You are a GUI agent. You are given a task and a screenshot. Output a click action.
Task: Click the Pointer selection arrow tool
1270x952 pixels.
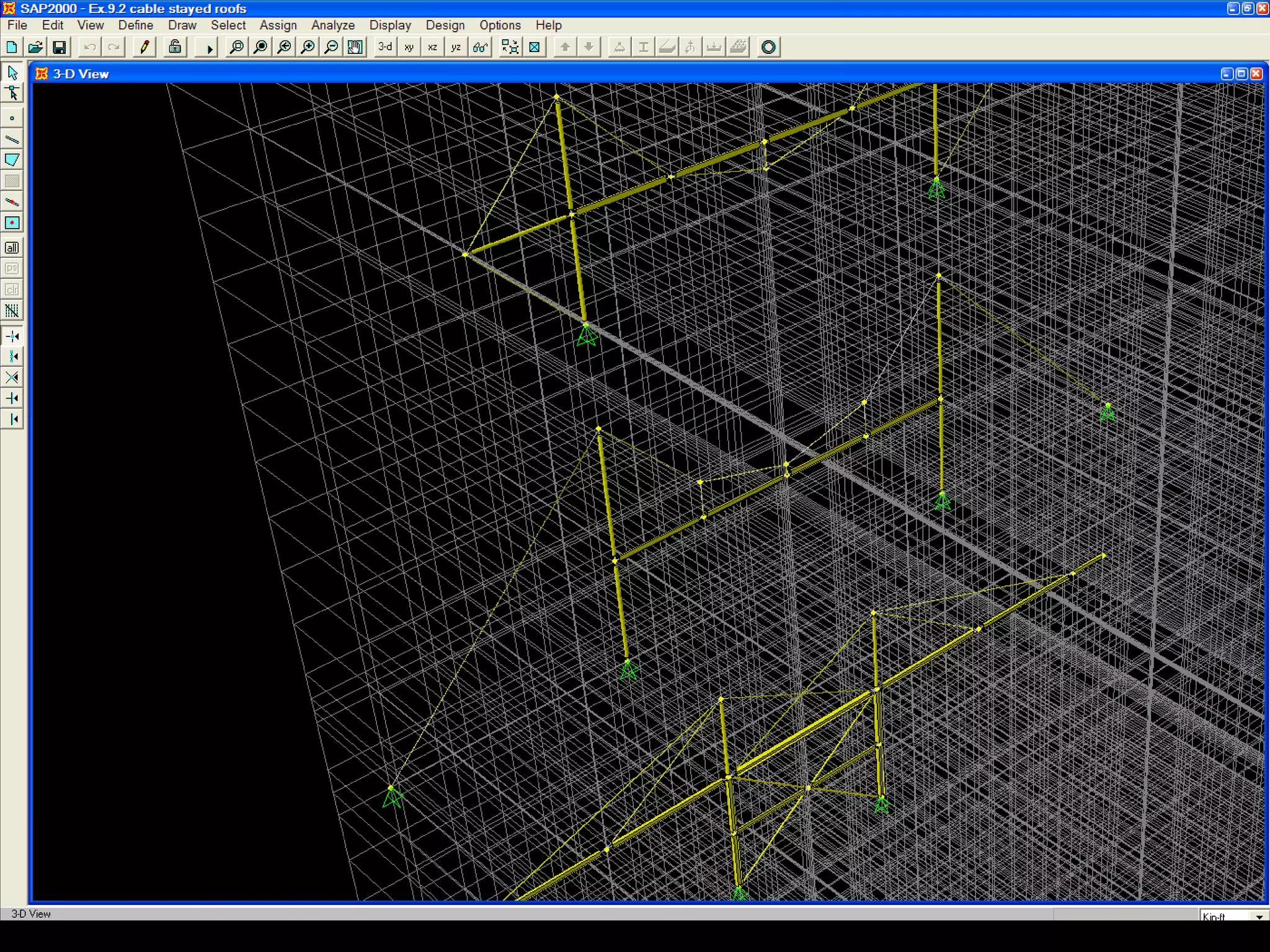pyautogui.click(x=12, y=73)
